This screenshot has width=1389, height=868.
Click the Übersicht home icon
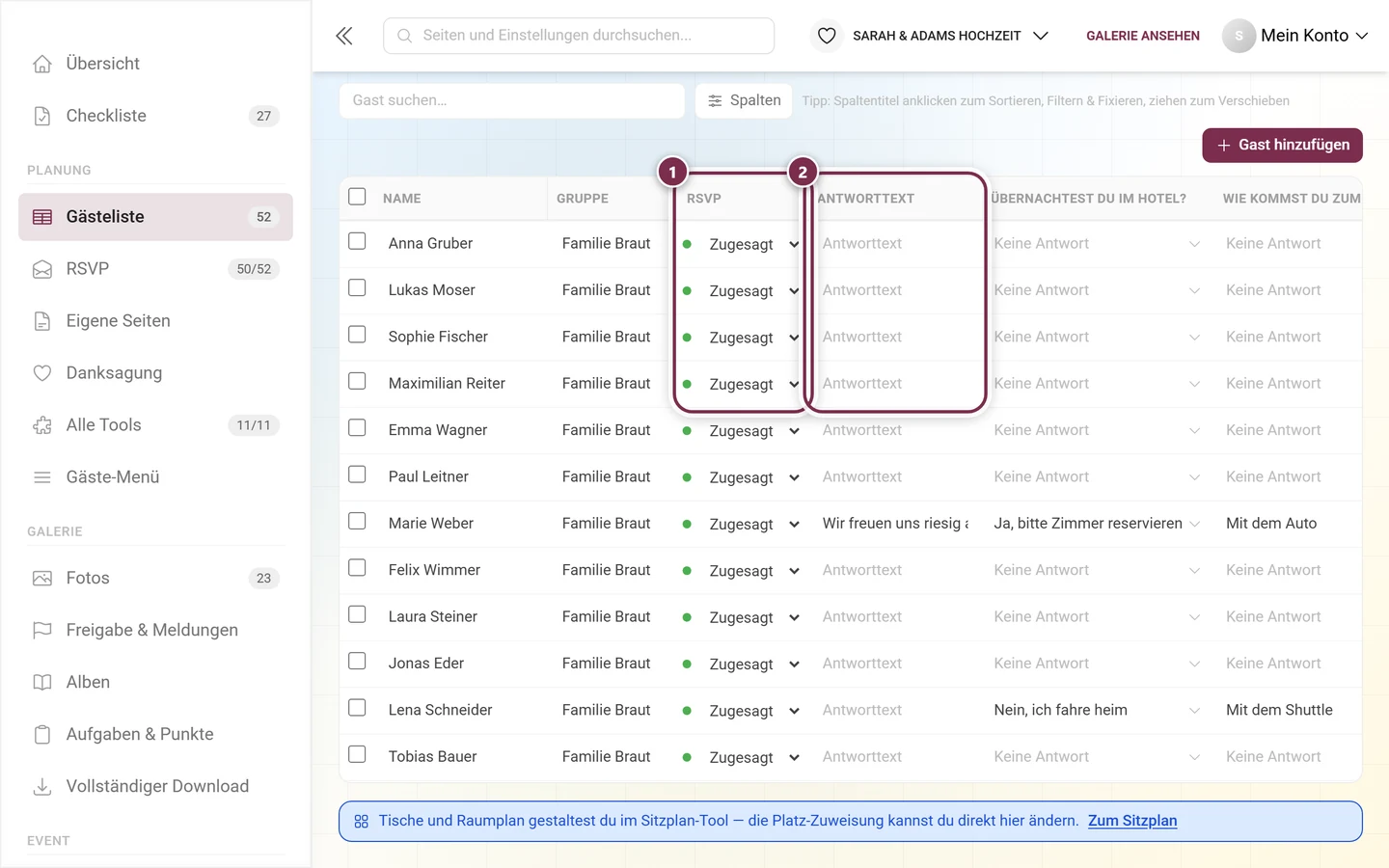coord(42,64)
